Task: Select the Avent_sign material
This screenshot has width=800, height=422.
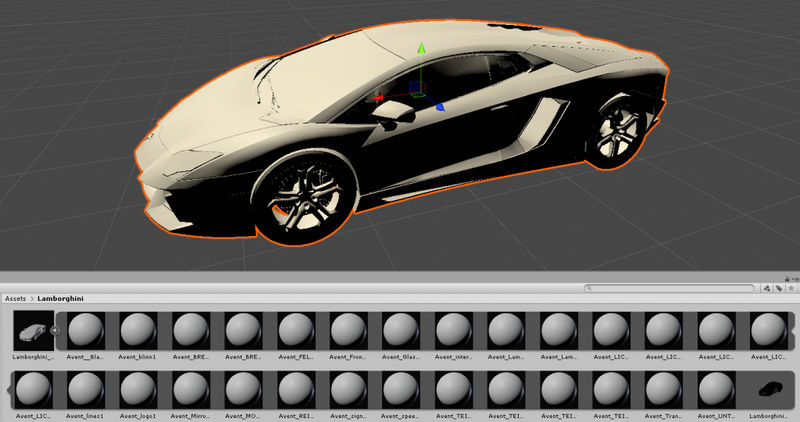Action: point(349,390)
